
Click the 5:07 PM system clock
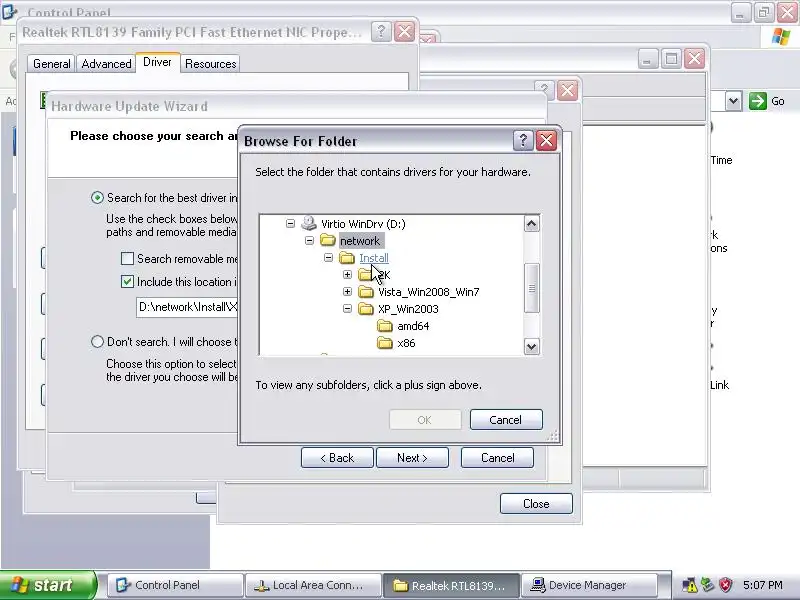[x=762, y=585]
